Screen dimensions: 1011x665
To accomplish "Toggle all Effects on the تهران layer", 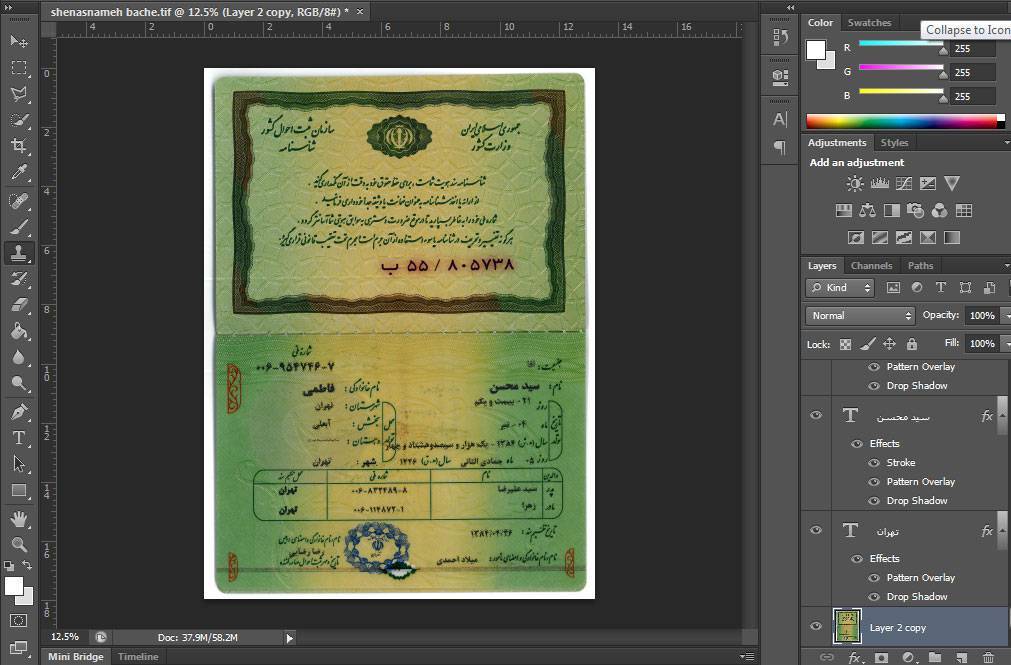I will point(857,559).
